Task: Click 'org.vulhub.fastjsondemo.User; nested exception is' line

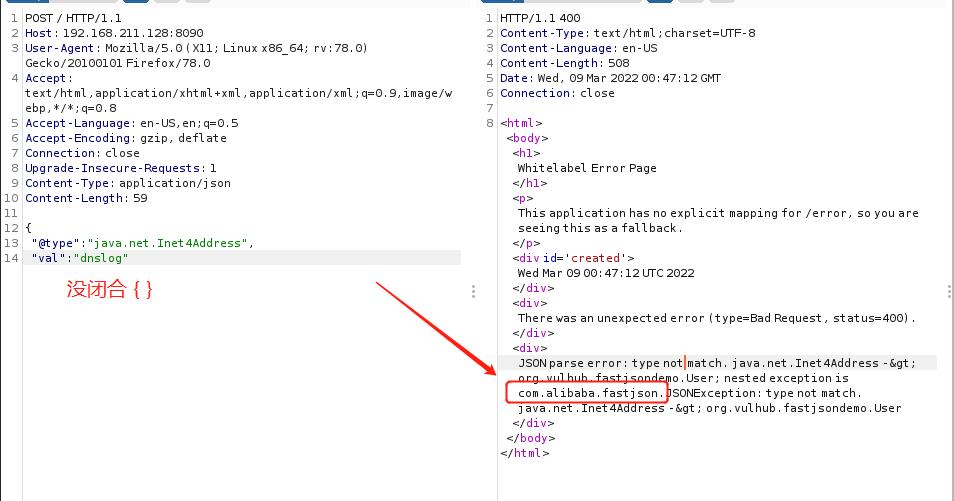Action: pos(683,378)
